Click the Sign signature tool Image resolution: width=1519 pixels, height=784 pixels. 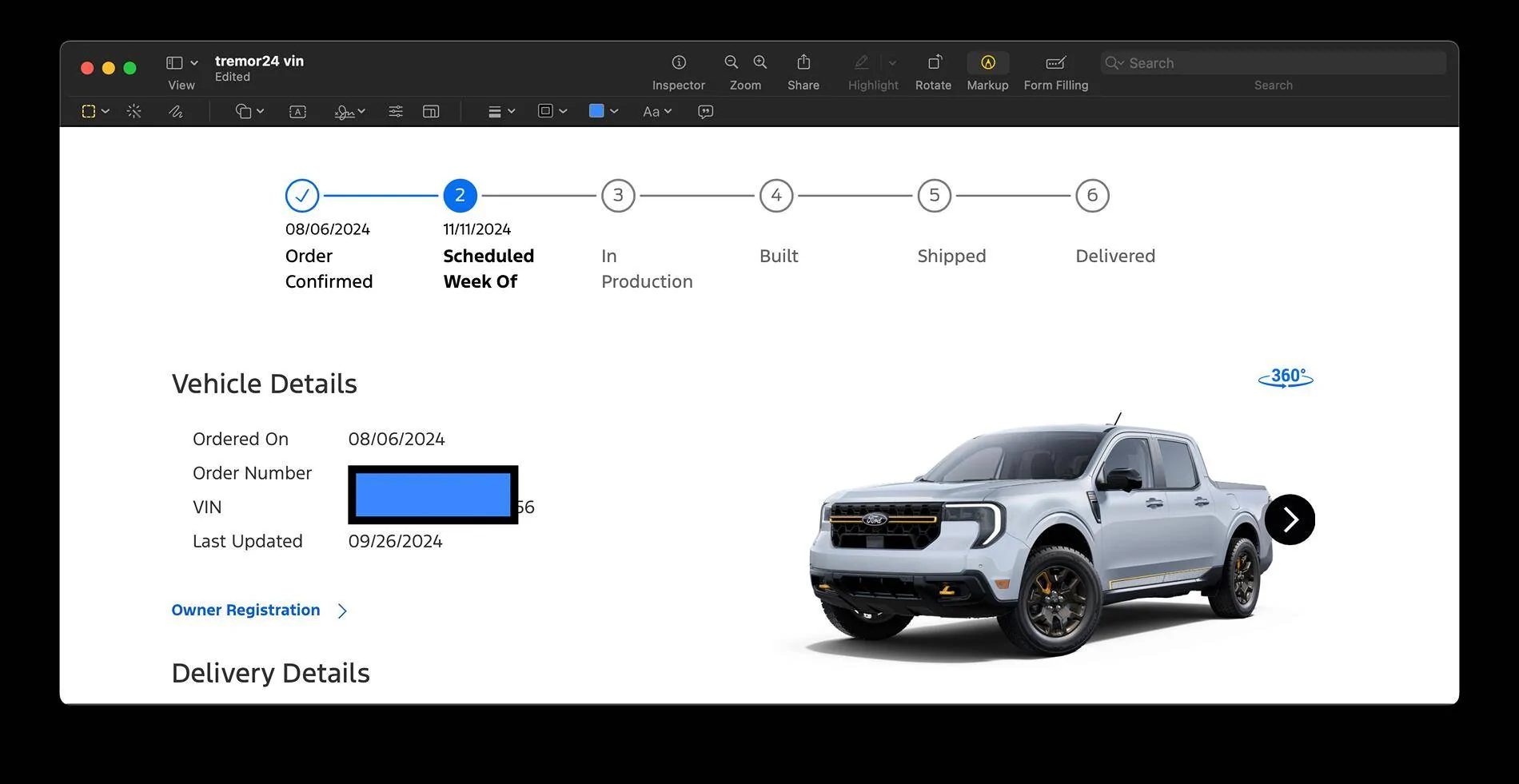(x=345, y=112)
